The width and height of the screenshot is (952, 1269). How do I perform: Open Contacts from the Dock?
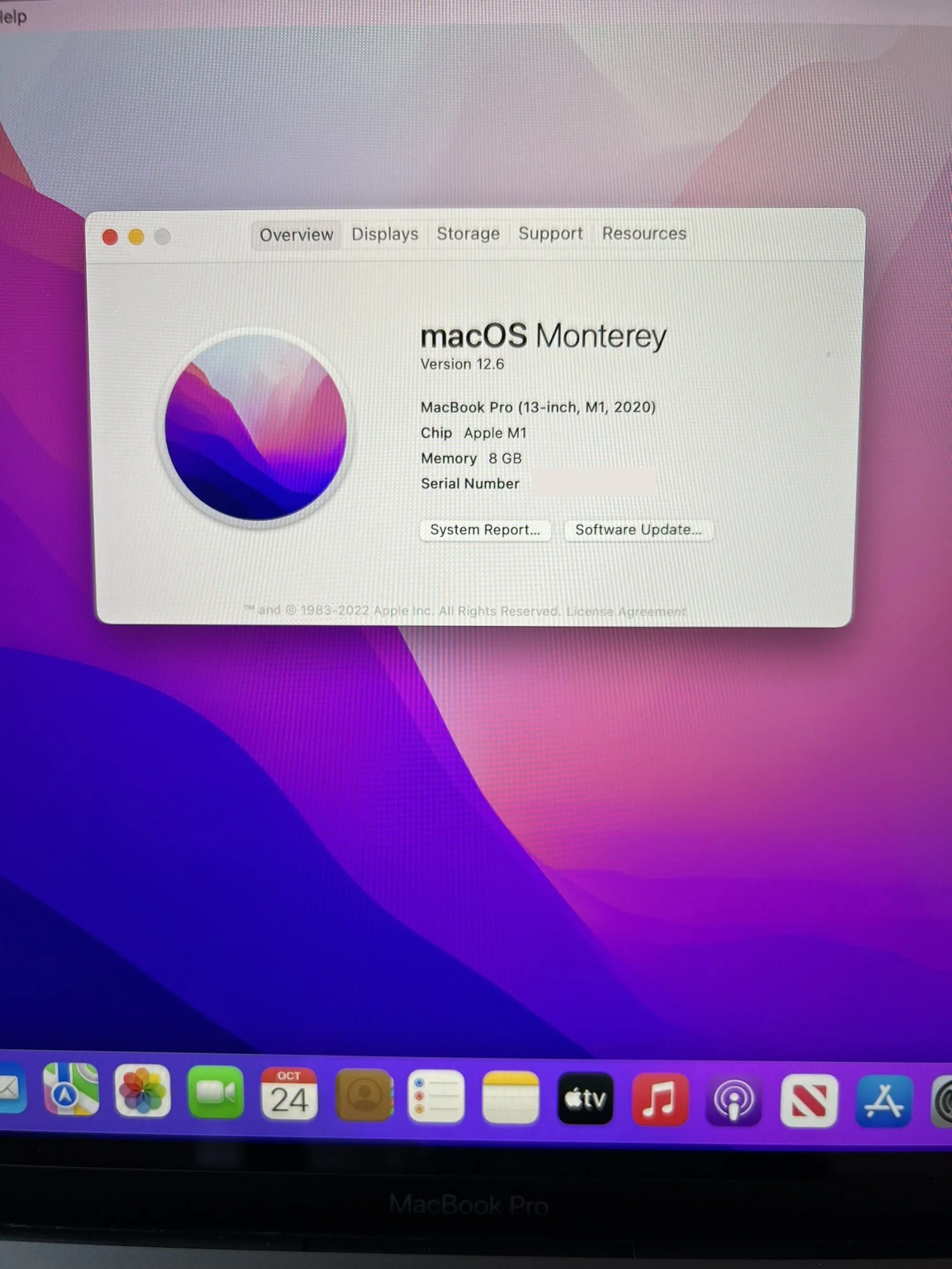point(364,1096)
